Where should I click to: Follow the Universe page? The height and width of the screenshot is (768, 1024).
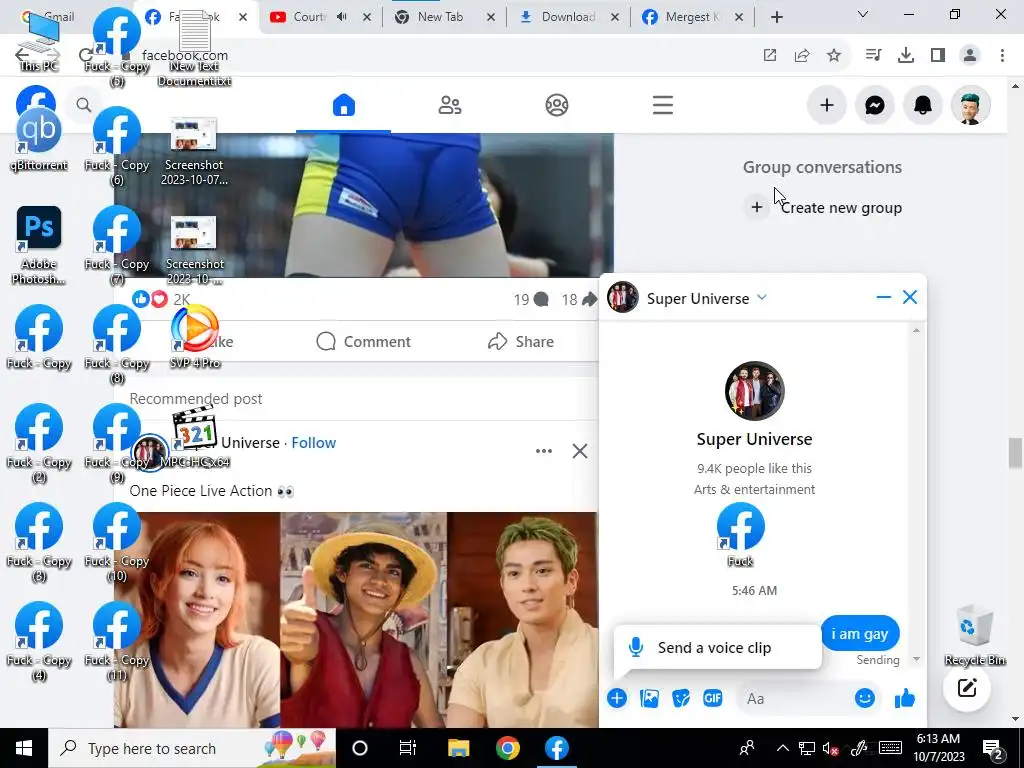pyautogui.click(x=313, y=442)
